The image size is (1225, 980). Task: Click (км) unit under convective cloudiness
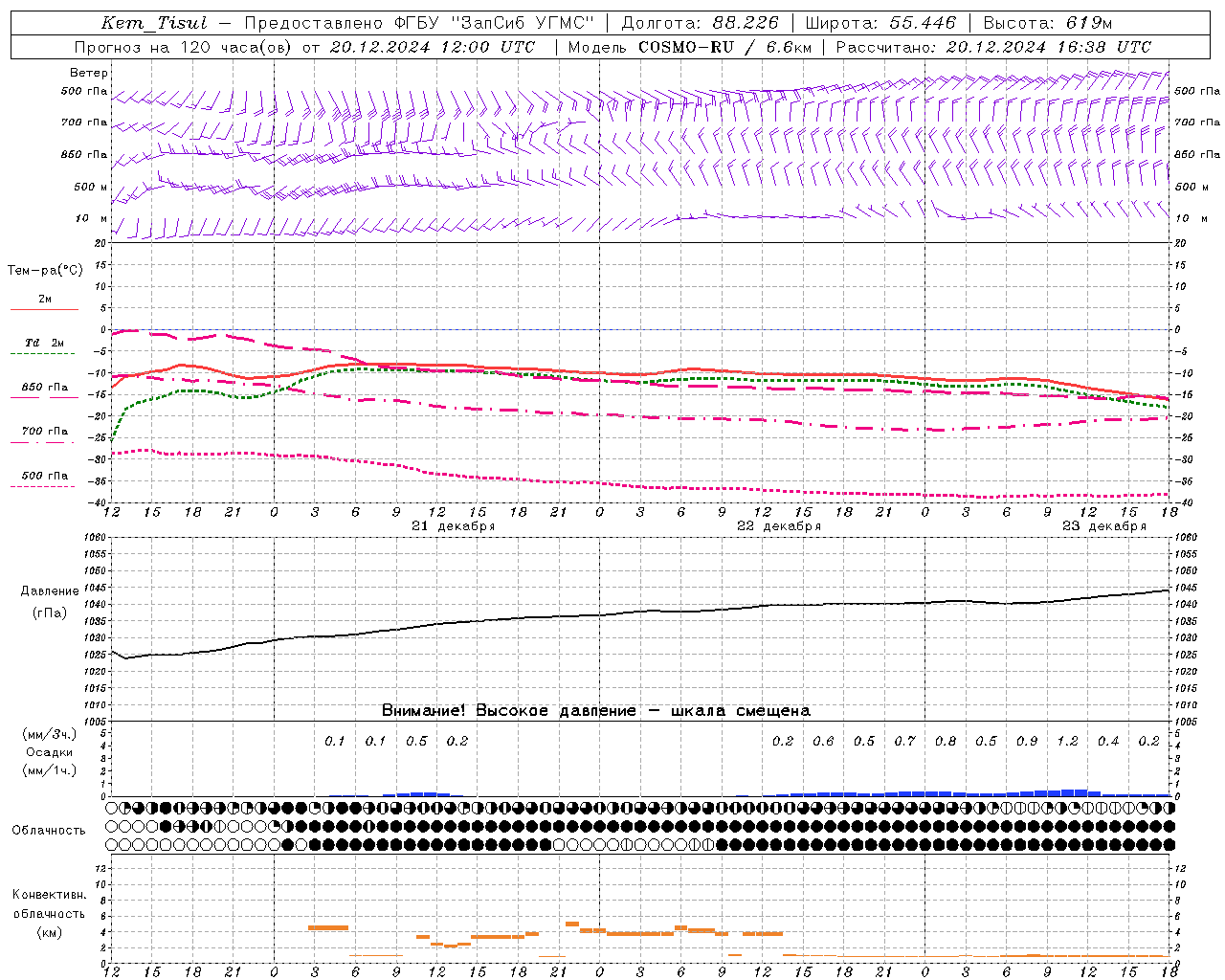tap(49, 932)
